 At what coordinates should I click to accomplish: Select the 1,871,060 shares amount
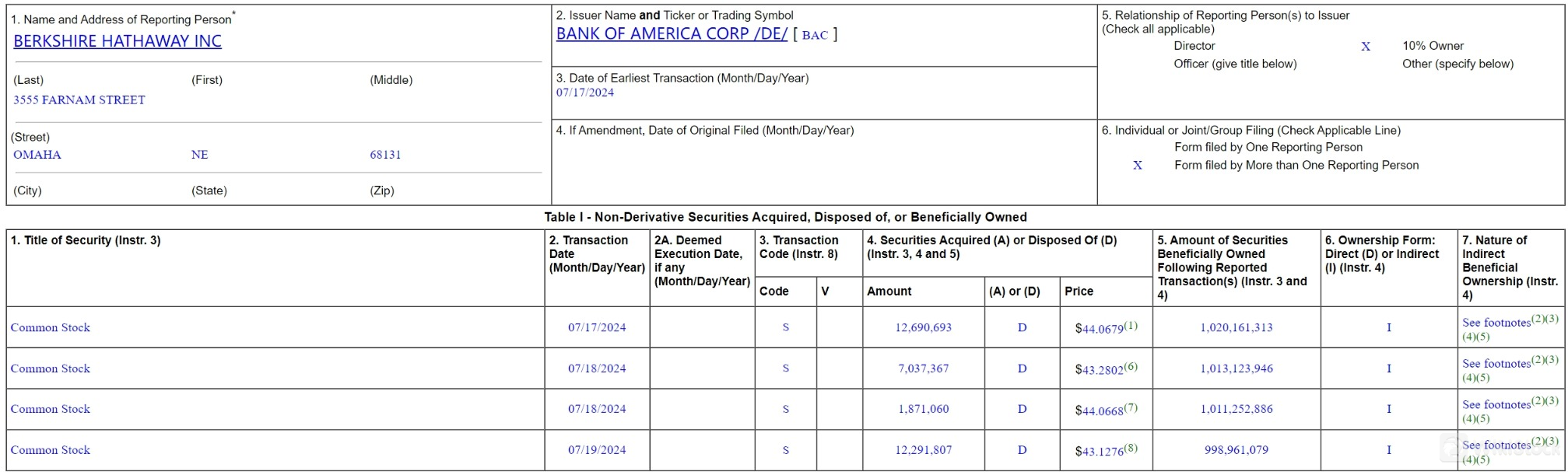click(923, 409)
